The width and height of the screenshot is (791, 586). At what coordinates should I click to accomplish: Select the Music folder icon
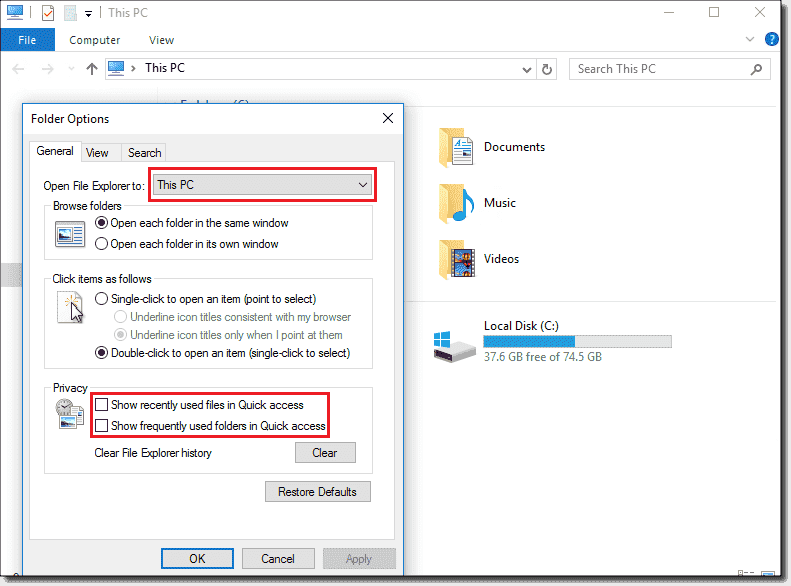pyautogui.click(x=456, y=203)
